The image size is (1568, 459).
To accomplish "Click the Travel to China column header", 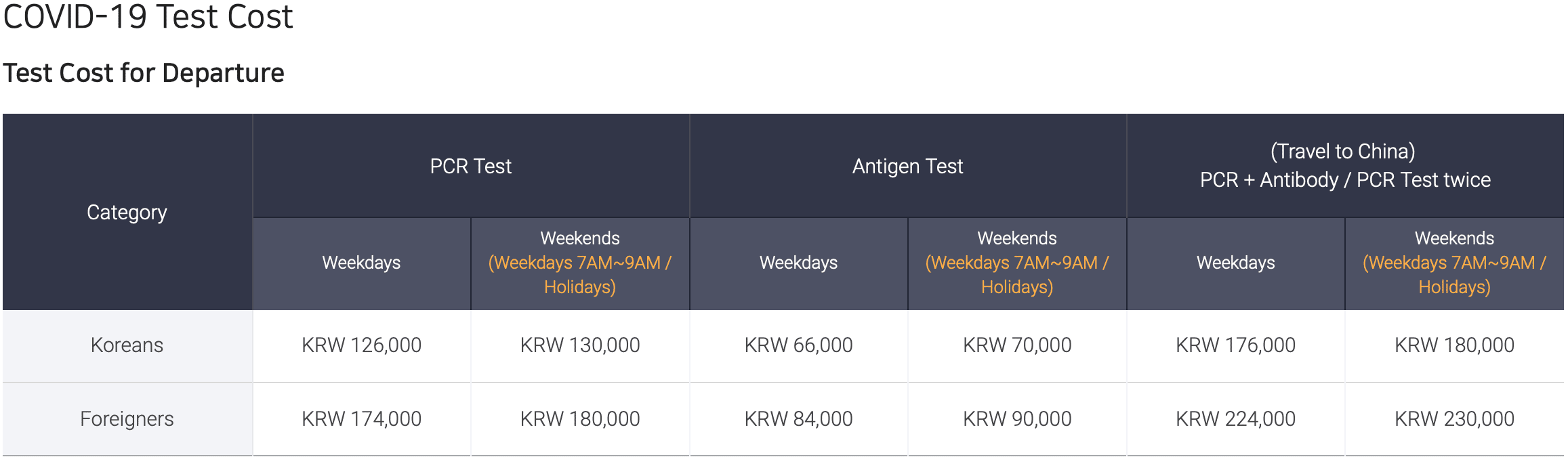I will [x=1344, y=166].
